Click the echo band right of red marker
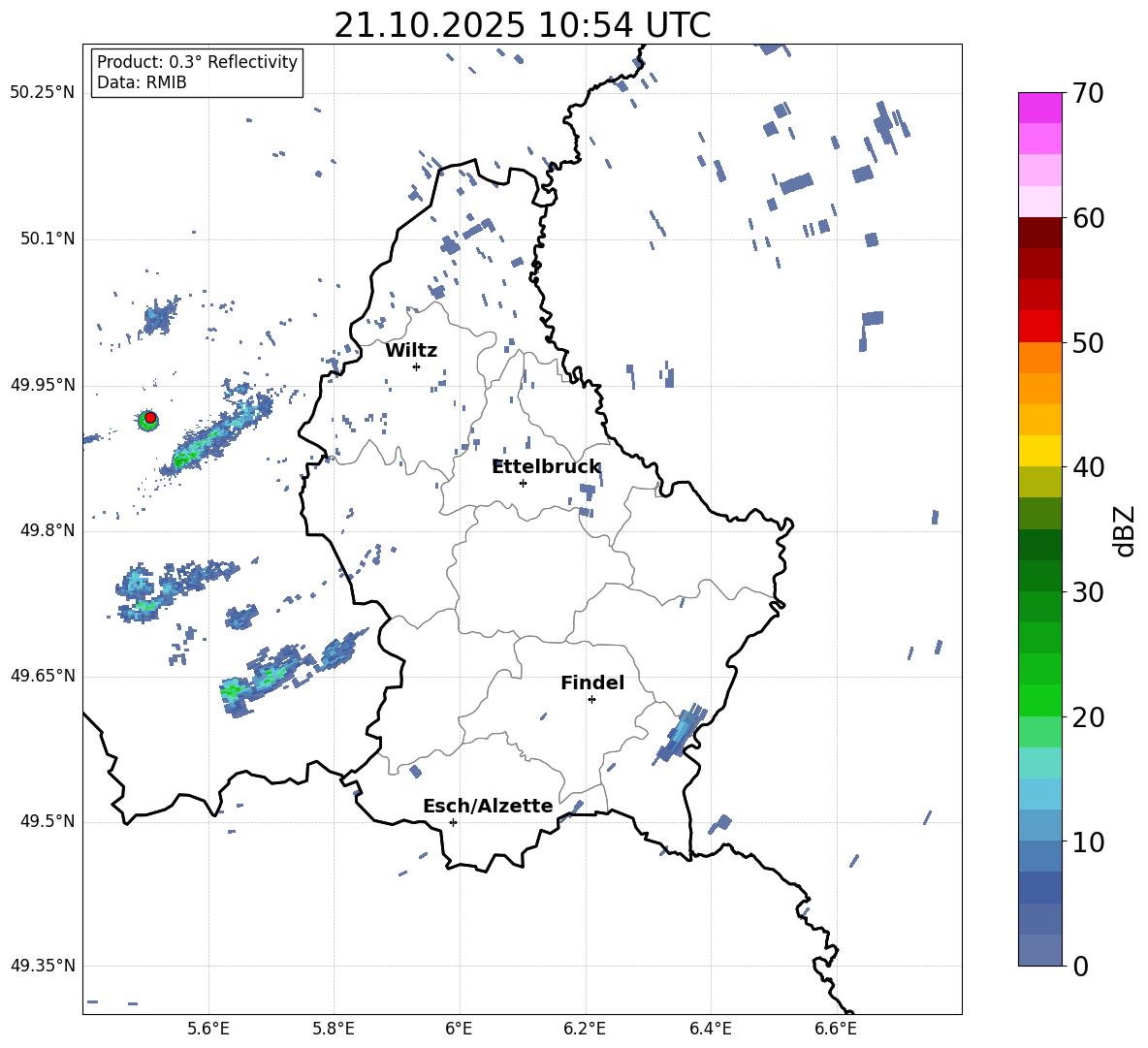Viewport: 1148px width, 1048px height. click(x=217, y=433)
